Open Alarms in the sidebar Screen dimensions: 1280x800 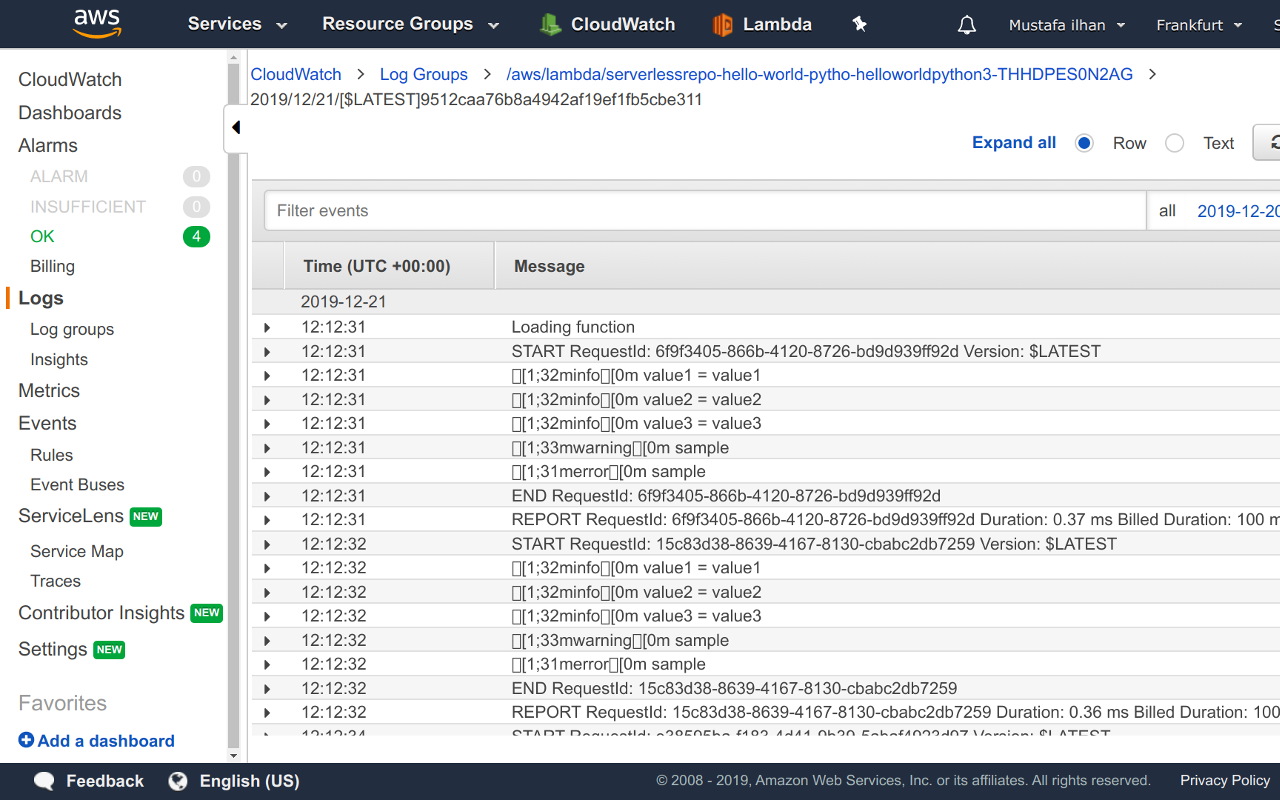[48, 146]
